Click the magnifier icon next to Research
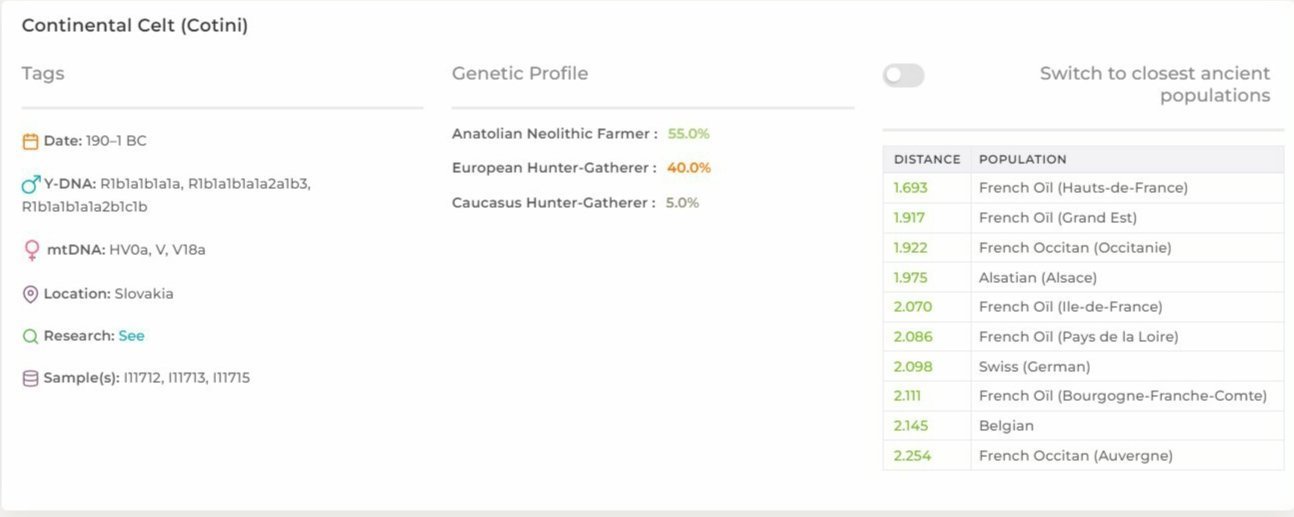 (x=30, y=336)
